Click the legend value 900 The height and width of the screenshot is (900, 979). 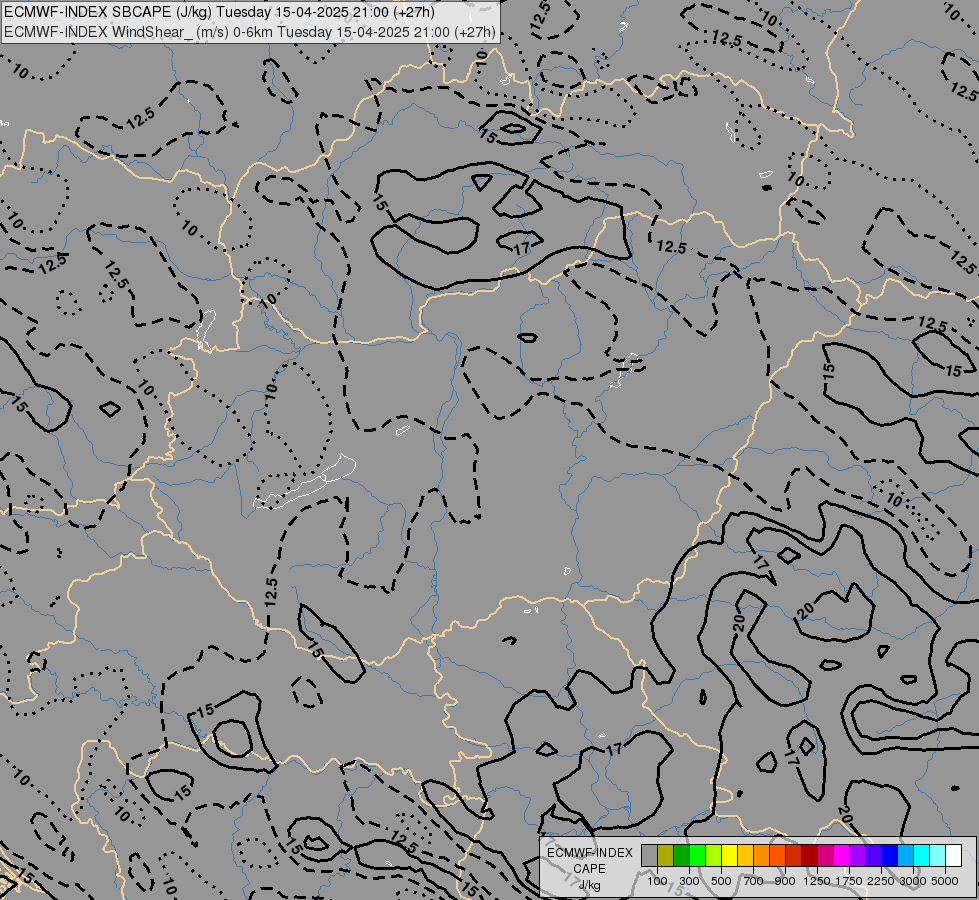785,881
